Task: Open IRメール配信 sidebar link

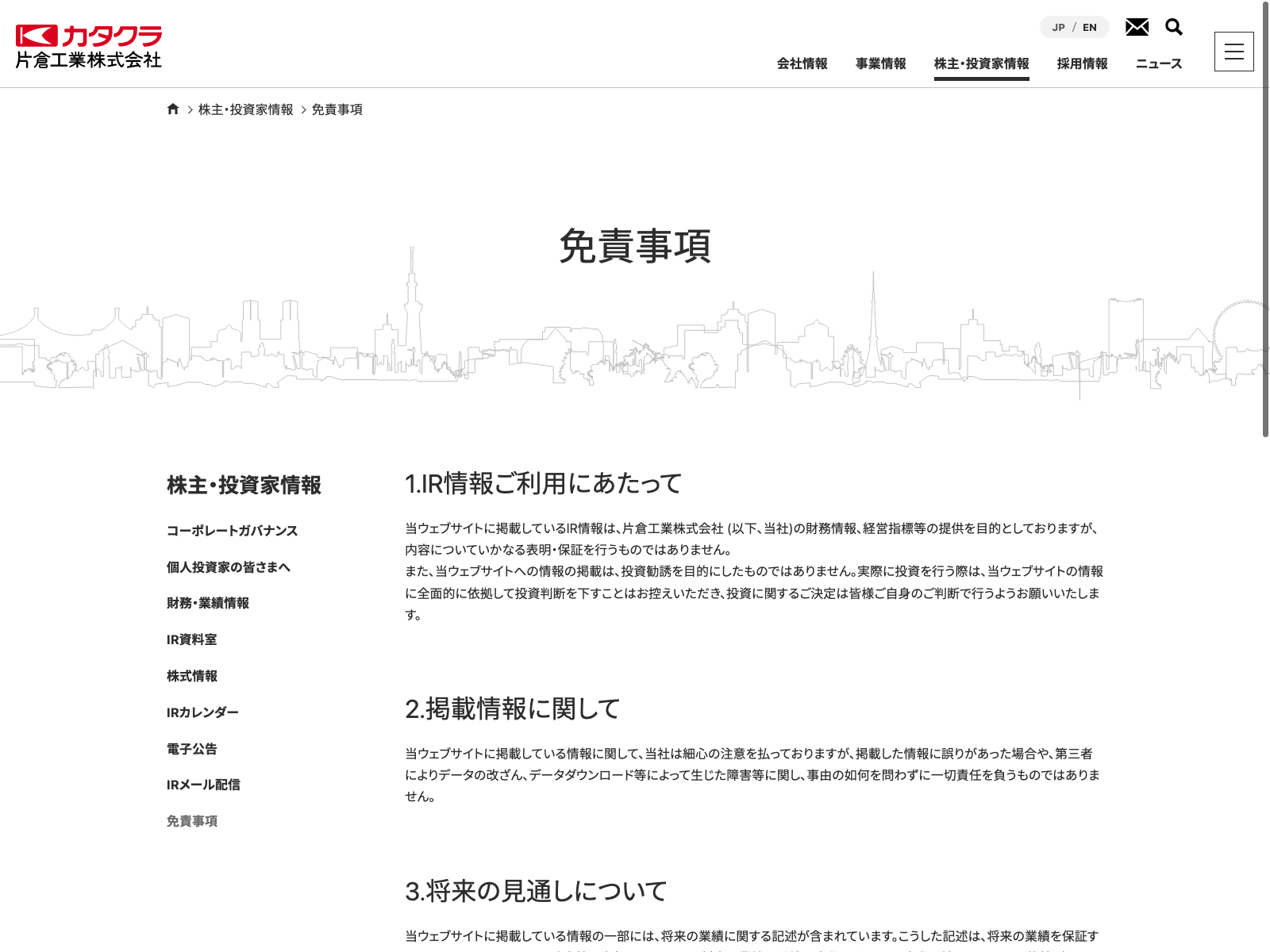Action: pos(203,785)
